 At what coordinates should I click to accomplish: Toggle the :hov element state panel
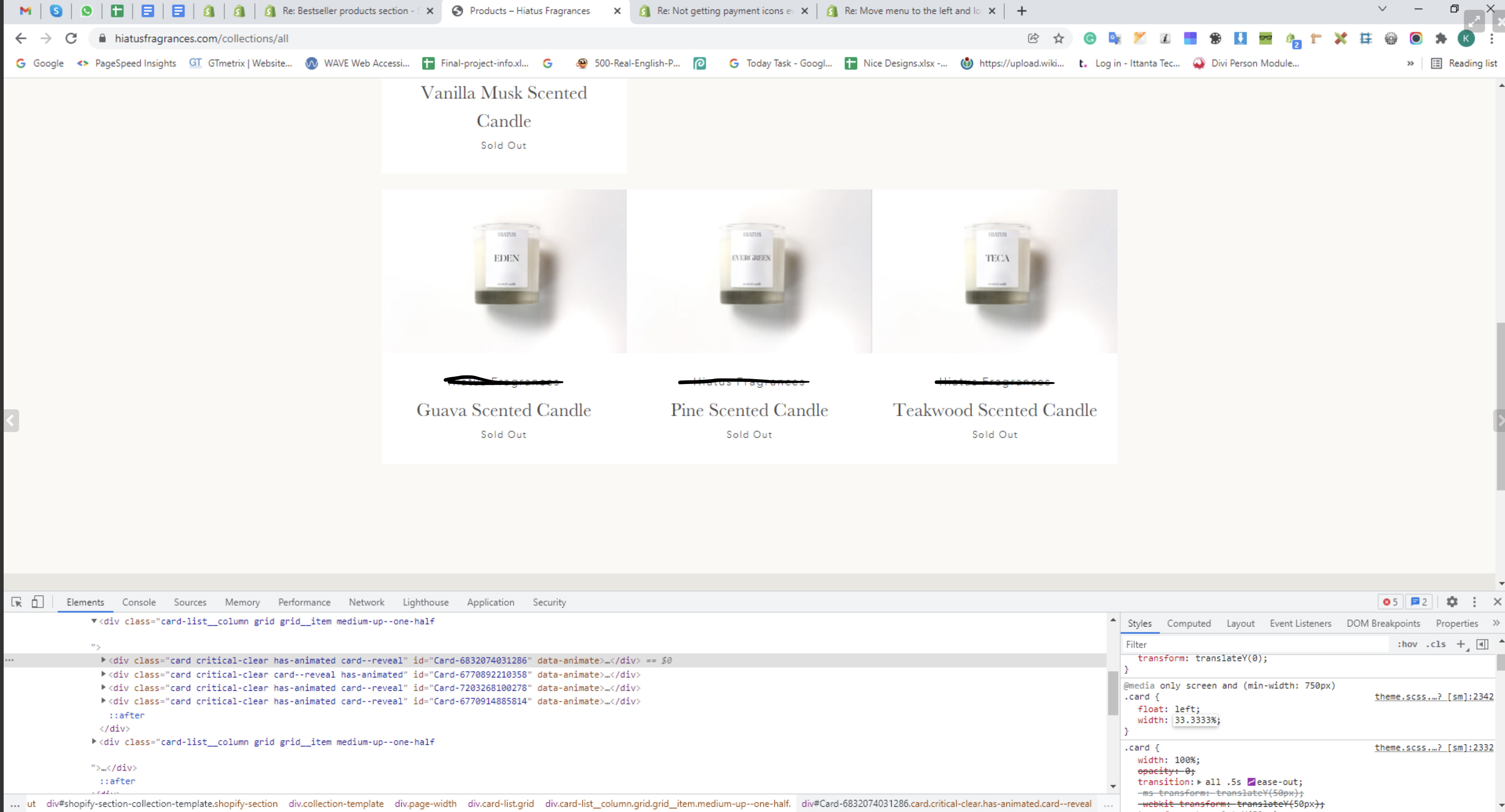point(1407,644)
